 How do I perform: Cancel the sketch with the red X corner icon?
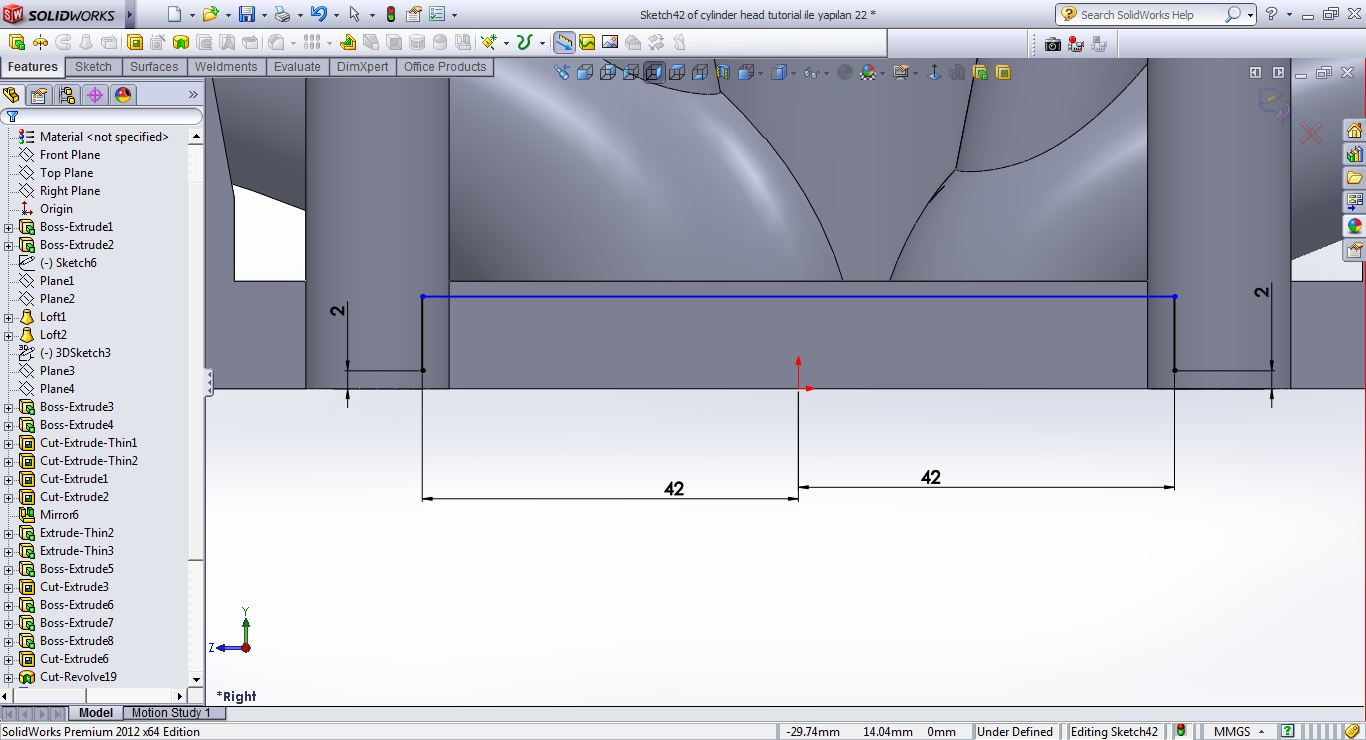click(1310, 132)
